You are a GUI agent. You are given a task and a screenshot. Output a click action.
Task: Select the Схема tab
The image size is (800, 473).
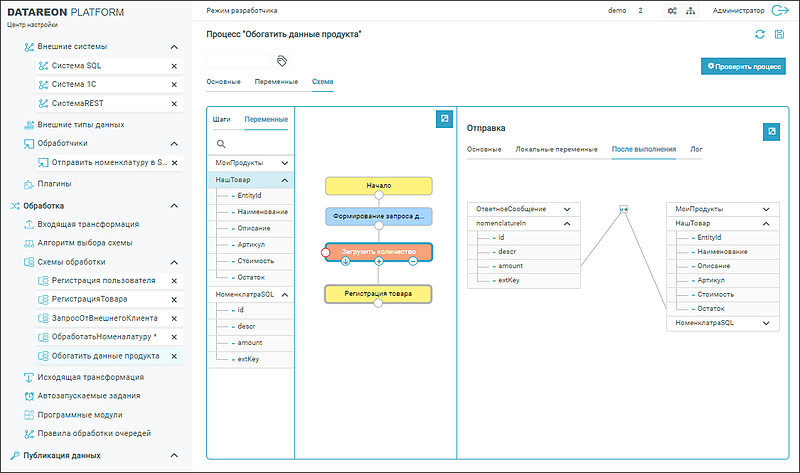322,82
